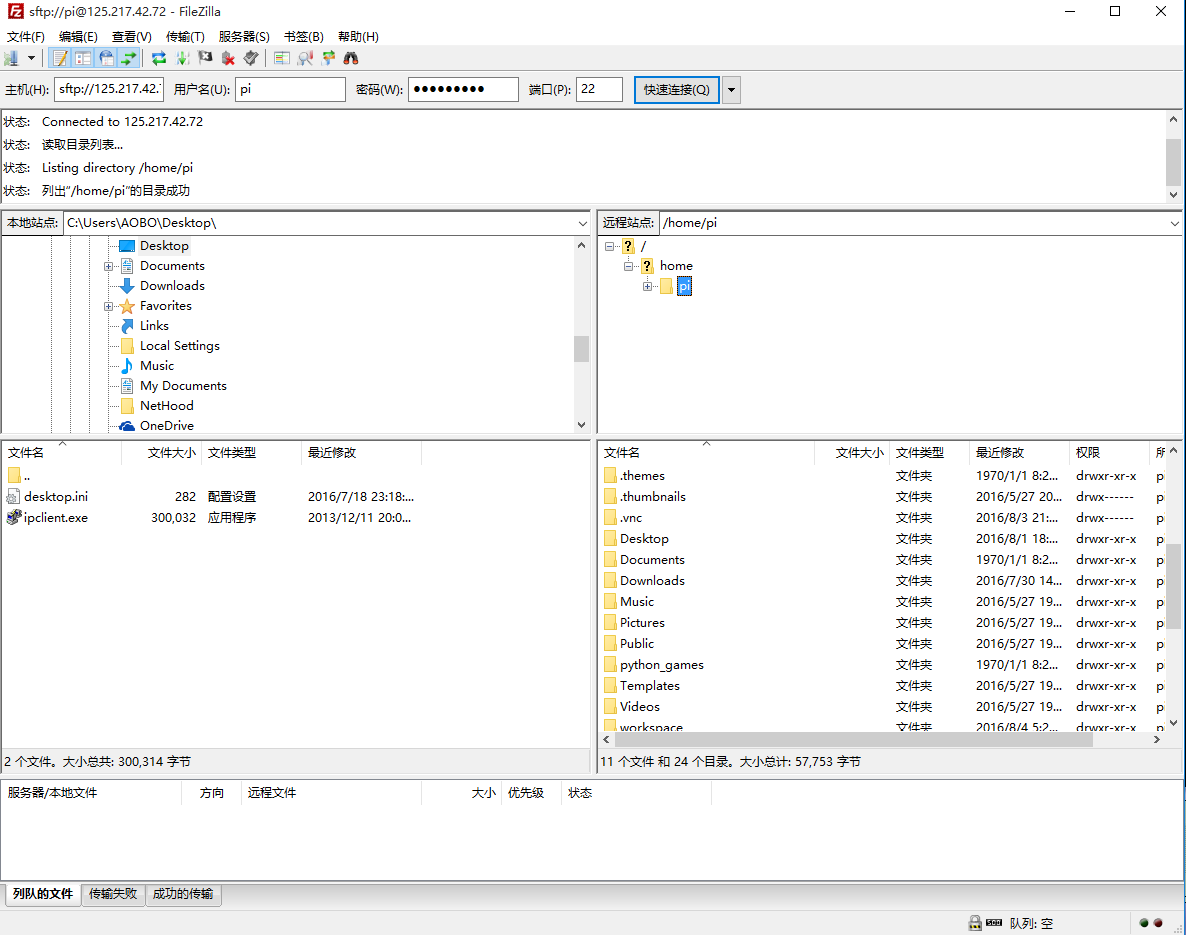The height and width of the screenshot is (935, 1186).
Task: Select Music in the local tree
Action: (157, 366)
